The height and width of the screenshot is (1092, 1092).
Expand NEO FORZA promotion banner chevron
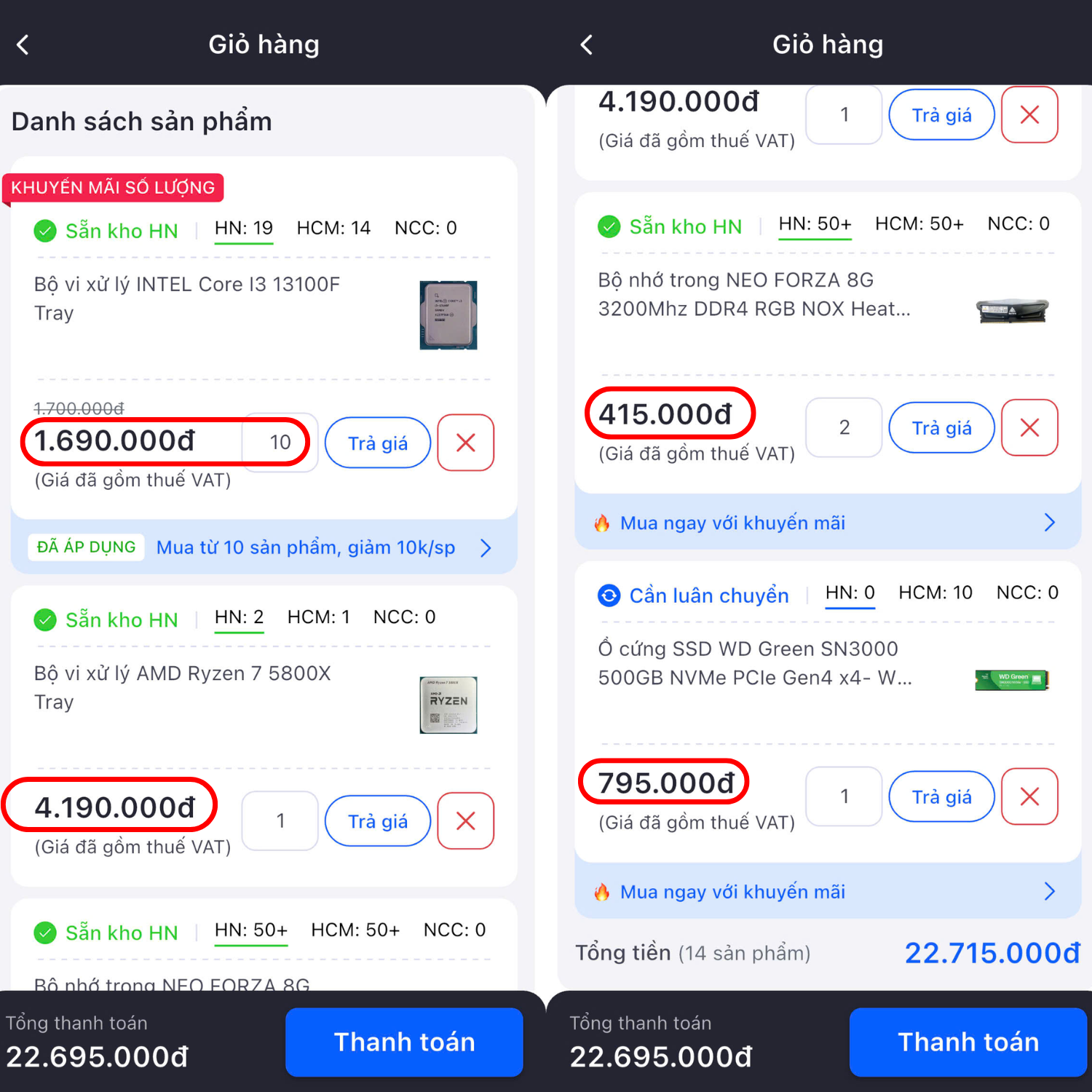(1049, 523)
